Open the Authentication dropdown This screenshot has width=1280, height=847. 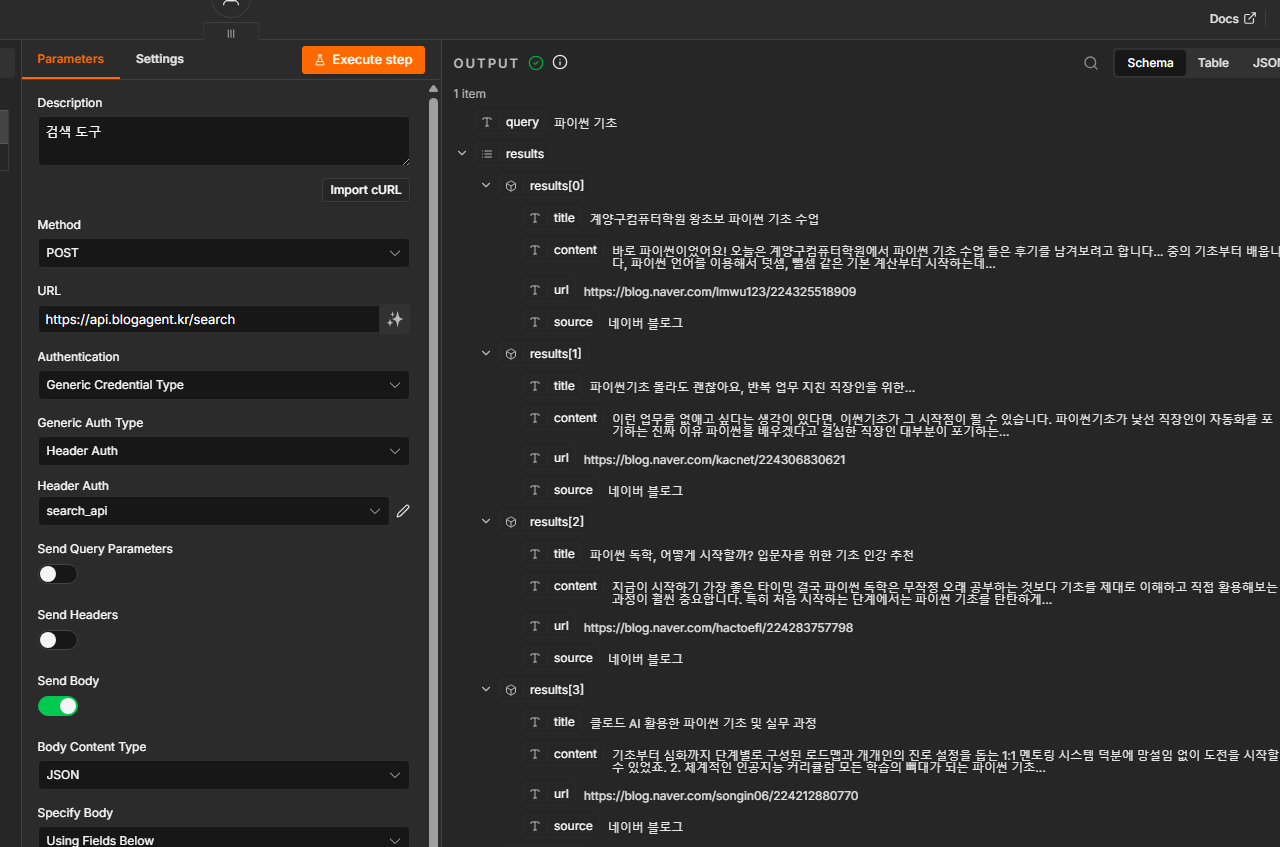pyautogui.click(x=223, y=385)
